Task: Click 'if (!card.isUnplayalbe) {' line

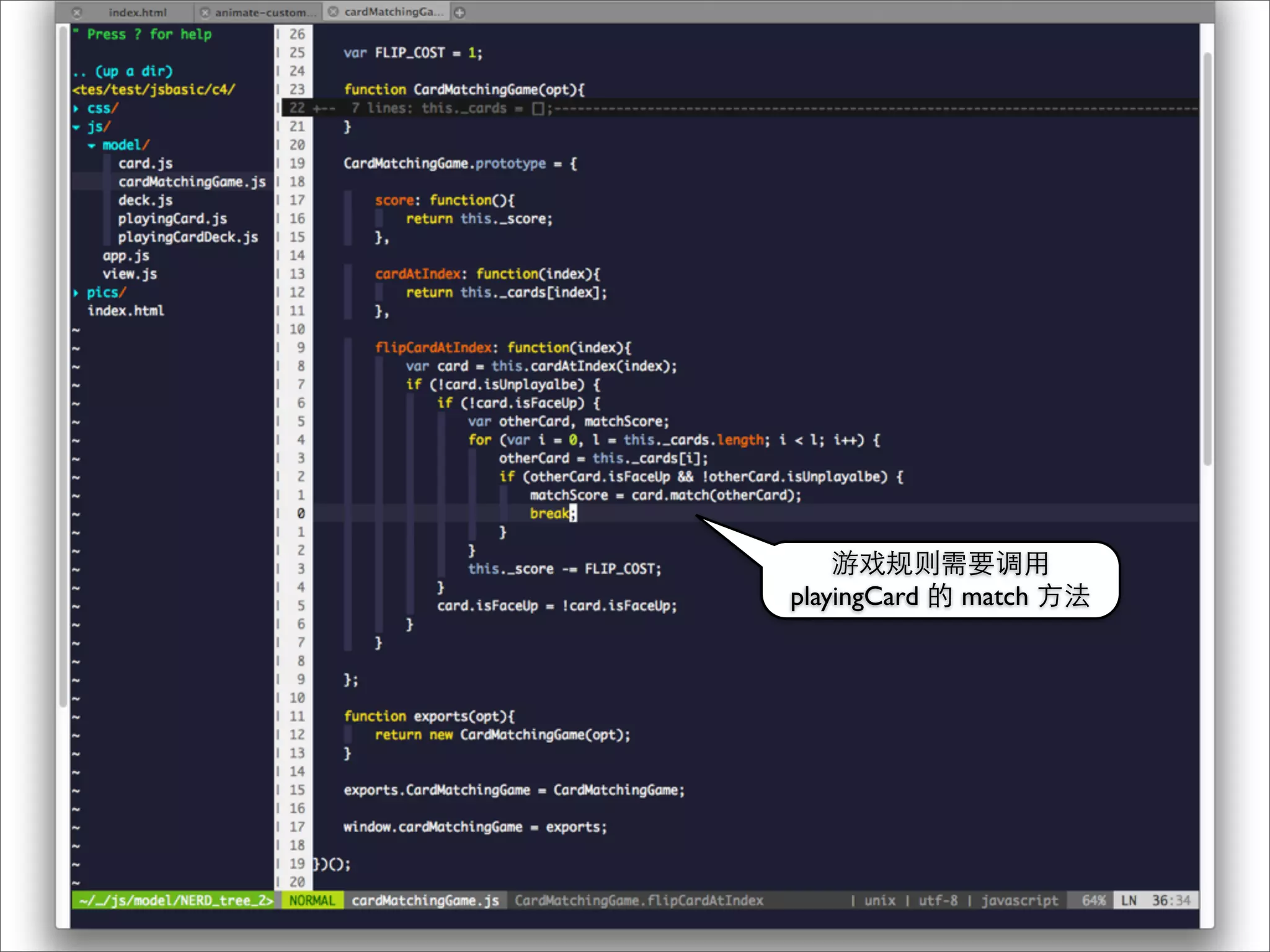Action: click(503, 385)
